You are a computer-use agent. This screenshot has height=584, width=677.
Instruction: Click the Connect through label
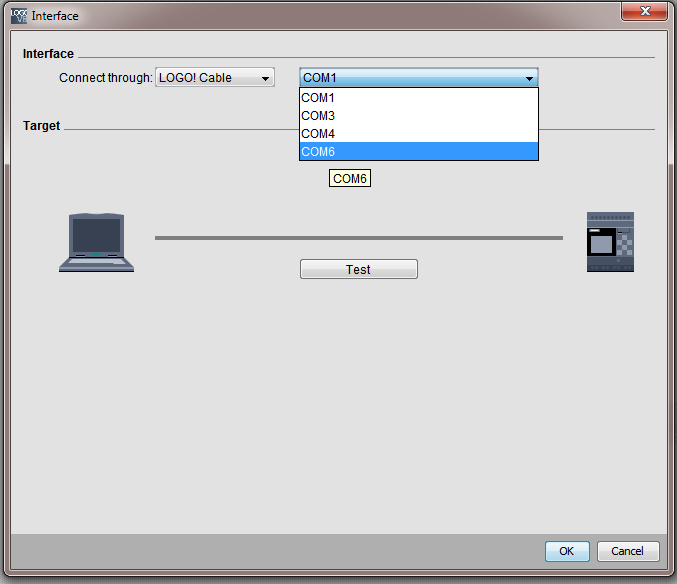point(106,78)
